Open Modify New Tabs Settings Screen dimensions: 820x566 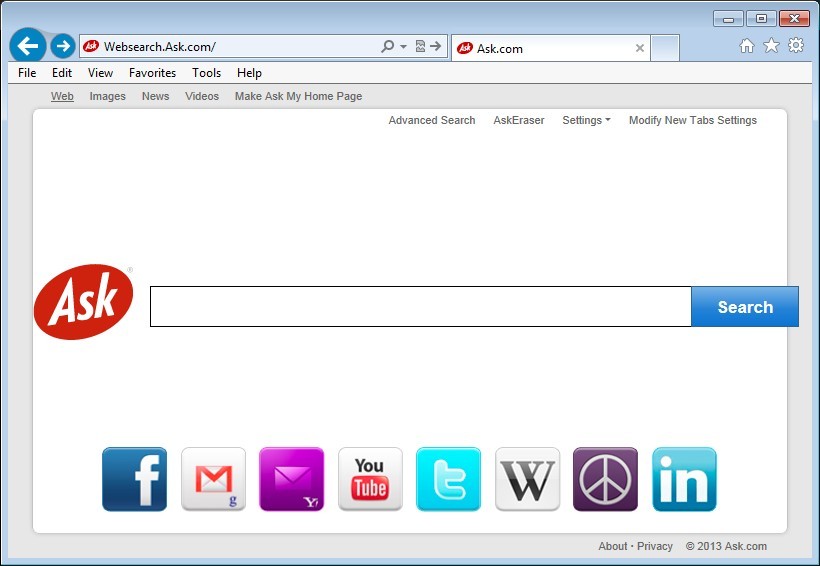(x=693, y=120)
